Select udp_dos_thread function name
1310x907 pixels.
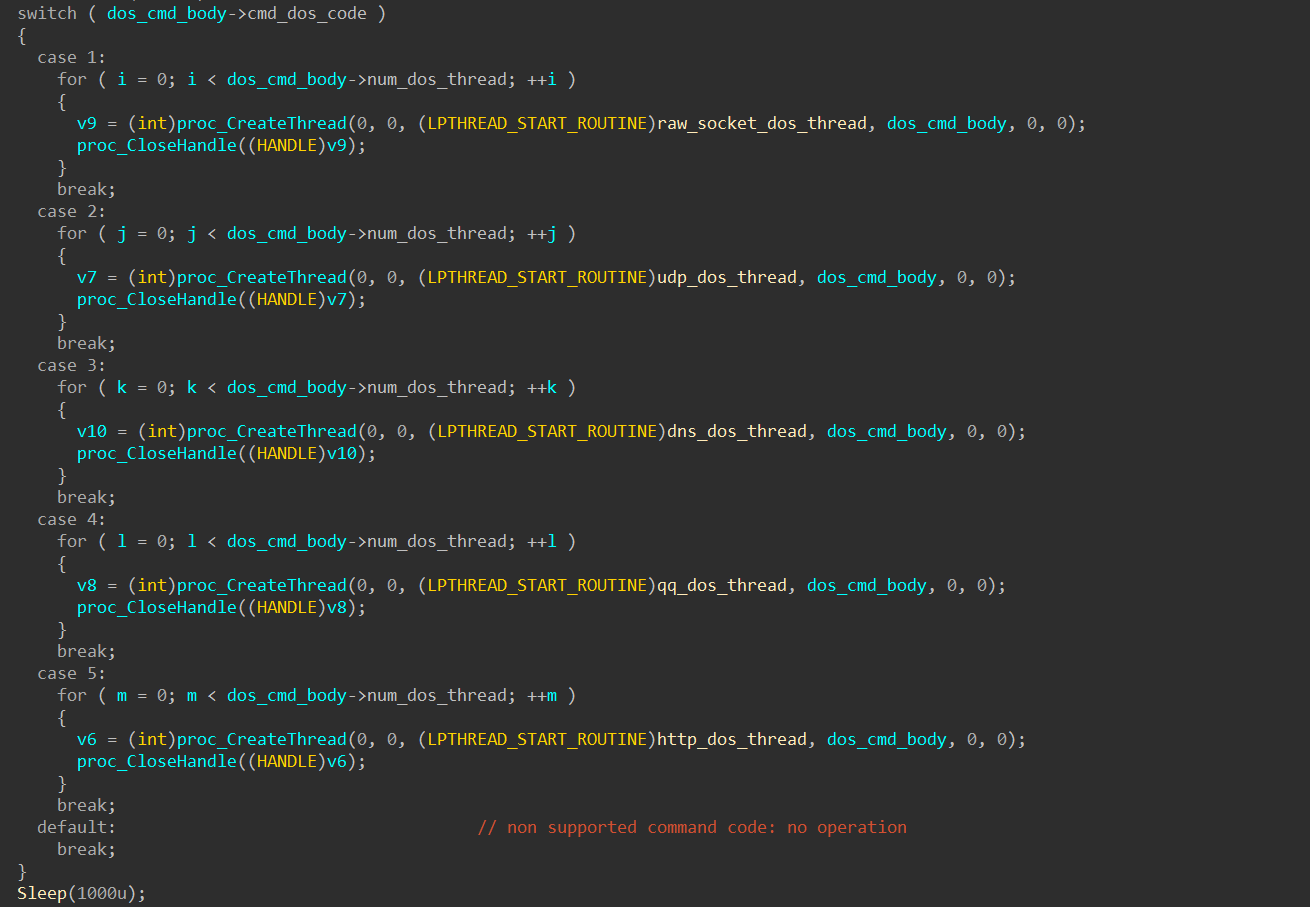pyautogui.click(x=726, y=277)
